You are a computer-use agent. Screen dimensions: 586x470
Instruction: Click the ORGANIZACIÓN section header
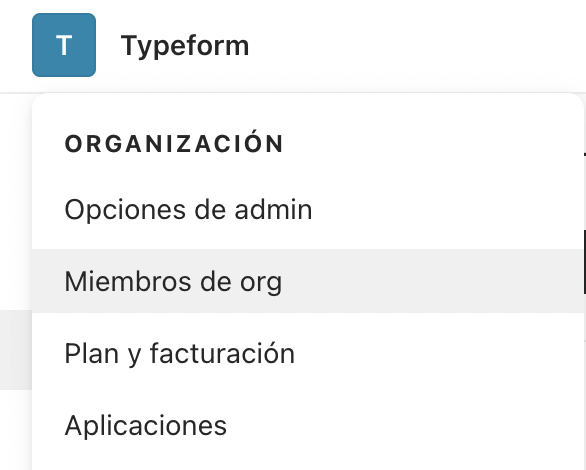pyautogui.click(x=174, y=143)
